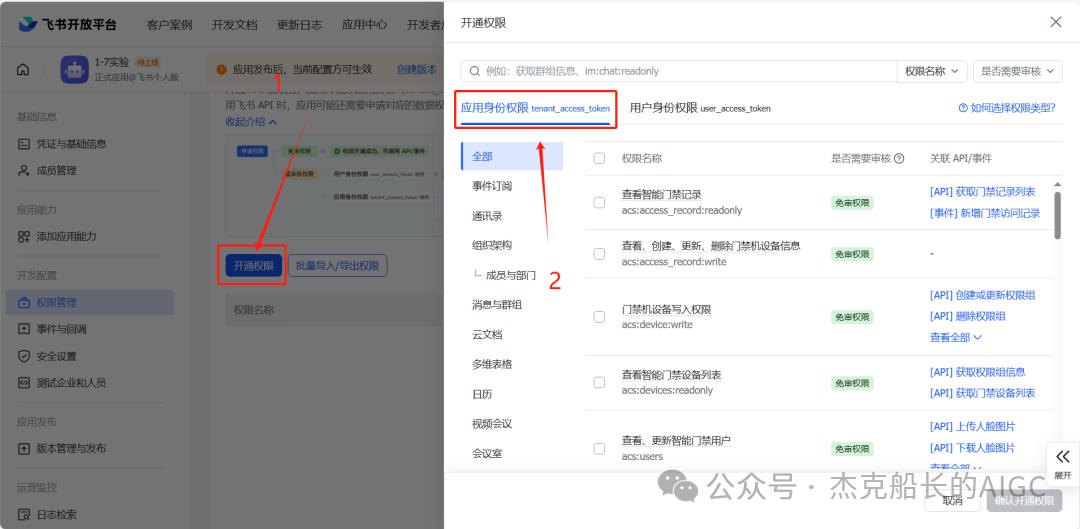The width and height of the screenshot is (1080, 529).
Task: Click the home icon in the header
Action: 23,70
